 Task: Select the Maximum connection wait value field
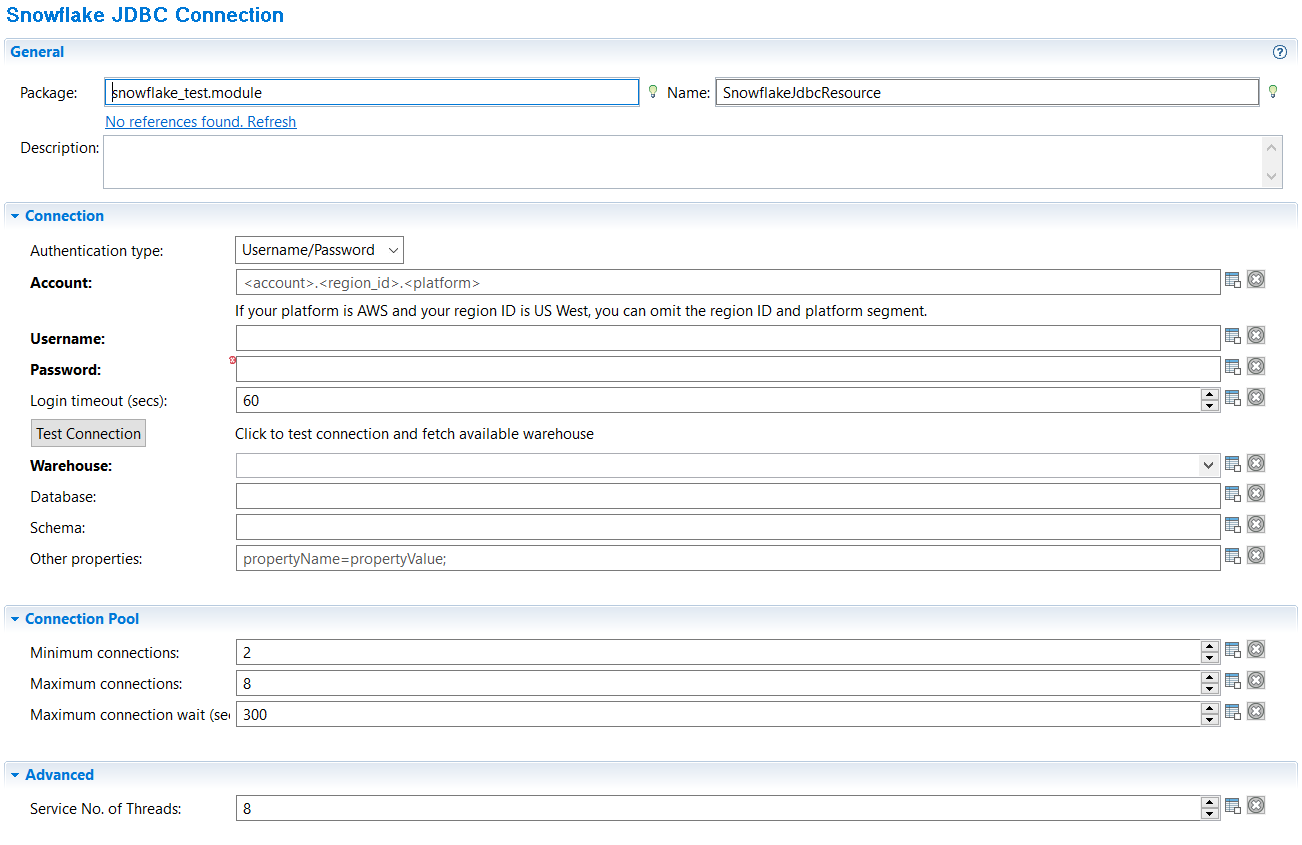pyautogui.click(x=718, y=714)
